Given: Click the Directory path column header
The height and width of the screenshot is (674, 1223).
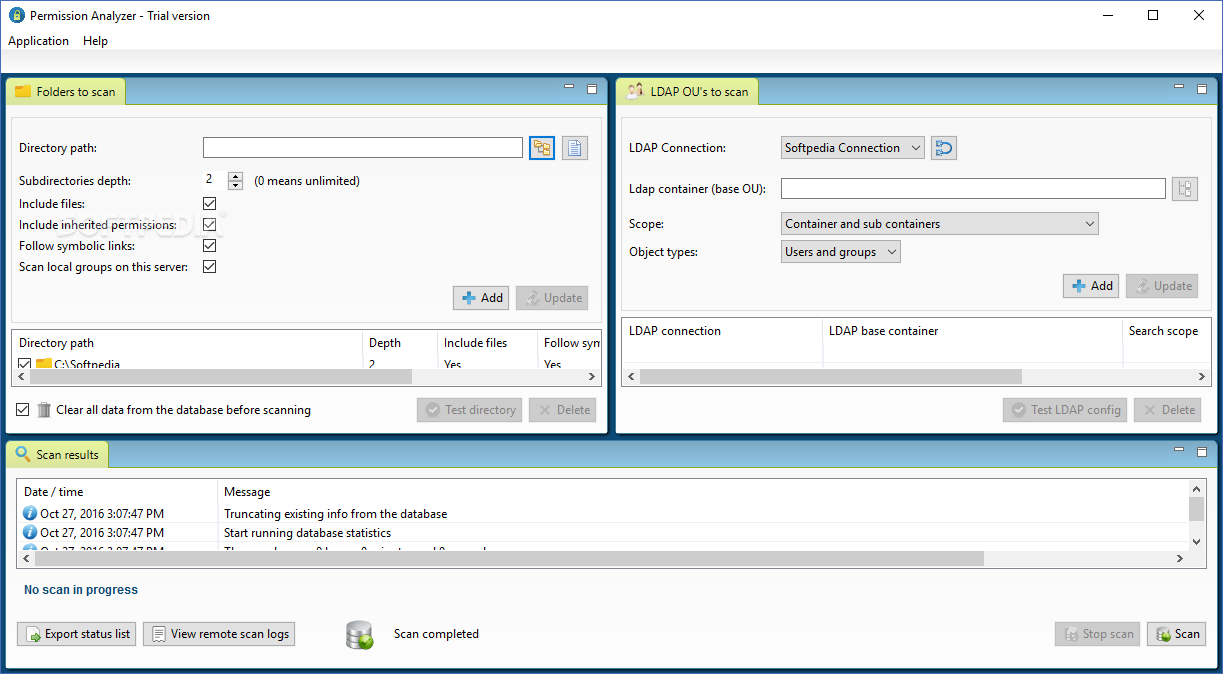Looking at the screenshot, I should click(186, 343).
